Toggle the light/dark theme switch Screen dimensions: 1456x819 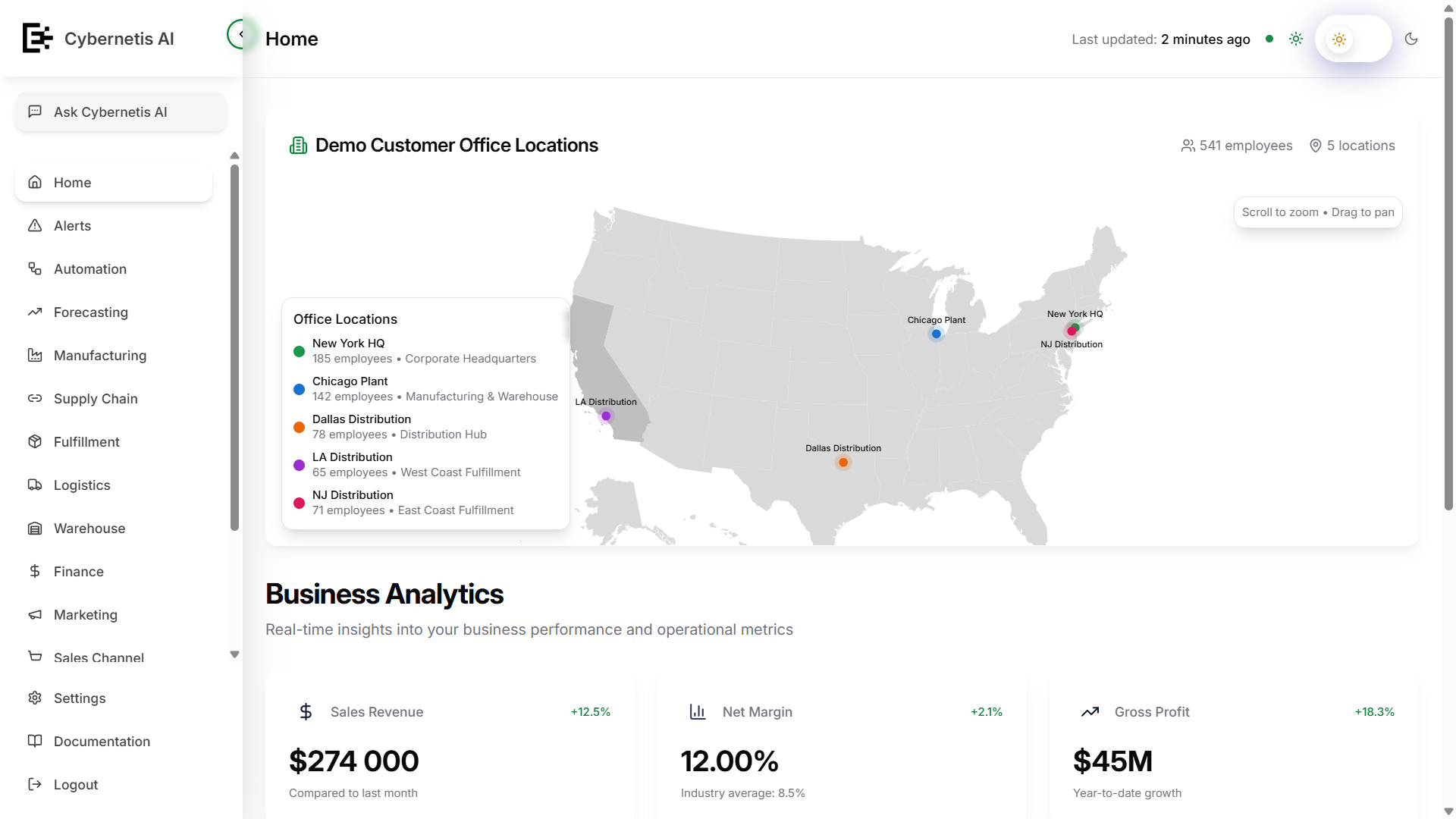[x=1353, y=39]
